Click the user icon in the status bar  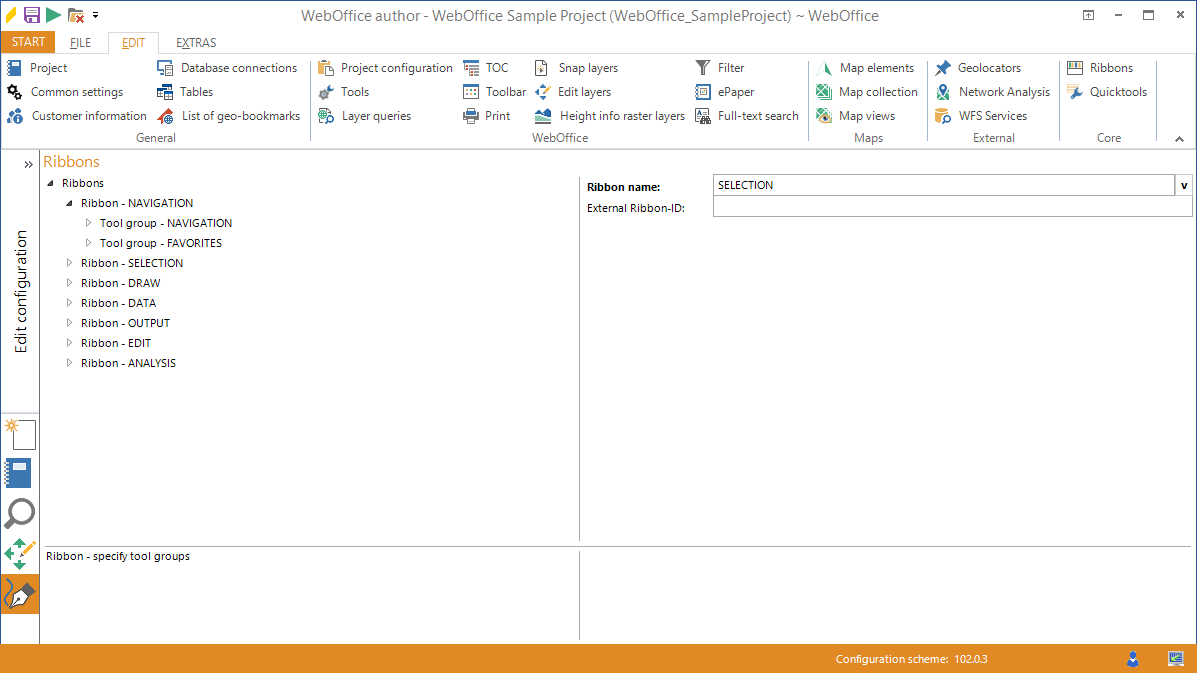[1132, 659]
